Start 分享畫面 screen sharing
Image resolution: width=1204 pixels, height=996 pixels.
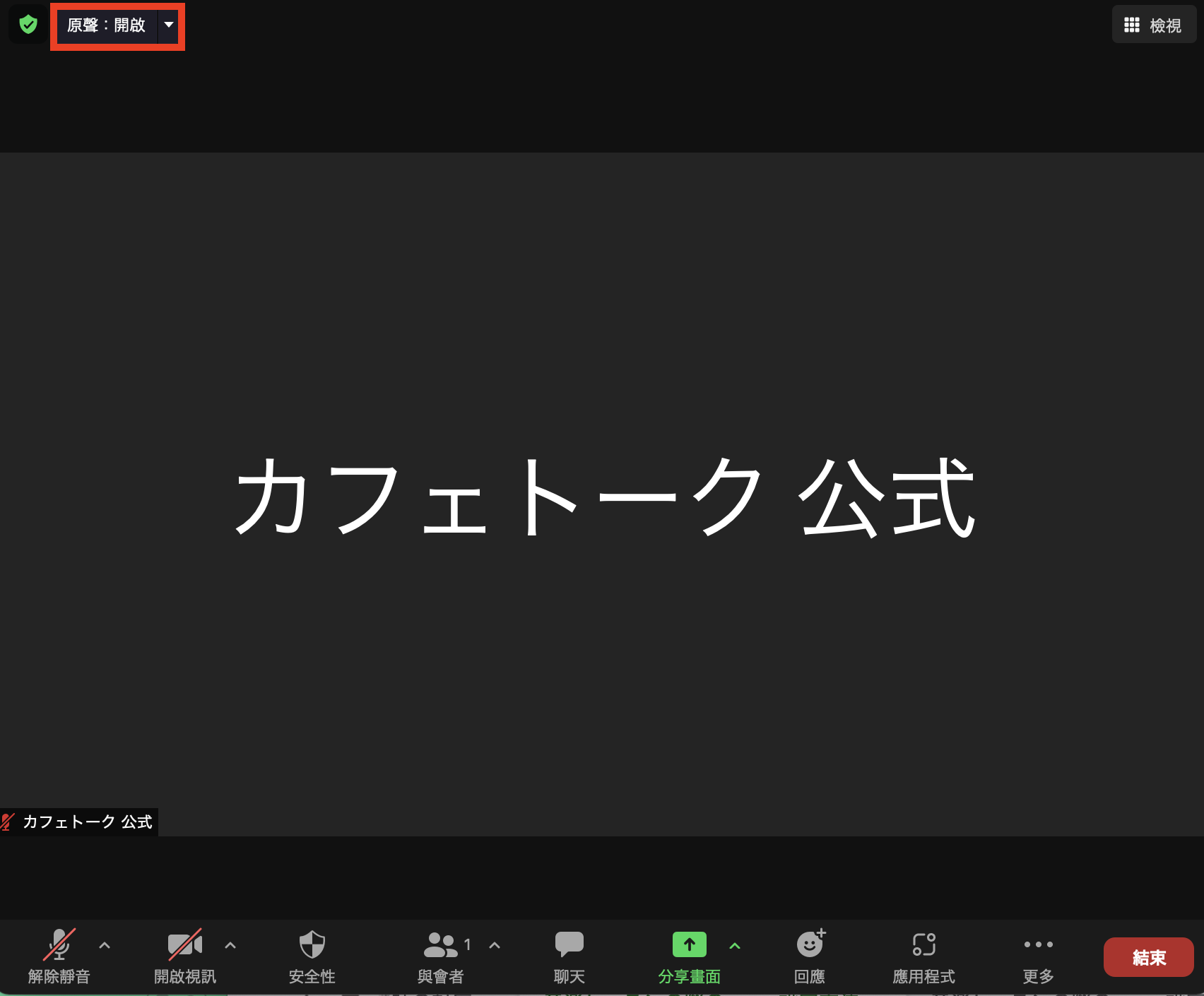(690, 957)
